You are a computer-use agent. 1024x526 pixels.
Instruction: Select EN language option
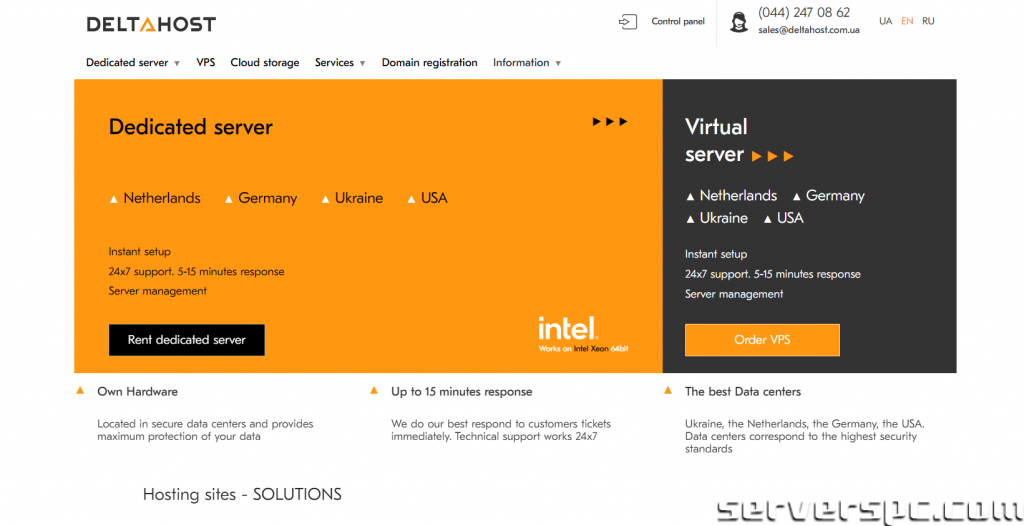[x=907, y=21]
